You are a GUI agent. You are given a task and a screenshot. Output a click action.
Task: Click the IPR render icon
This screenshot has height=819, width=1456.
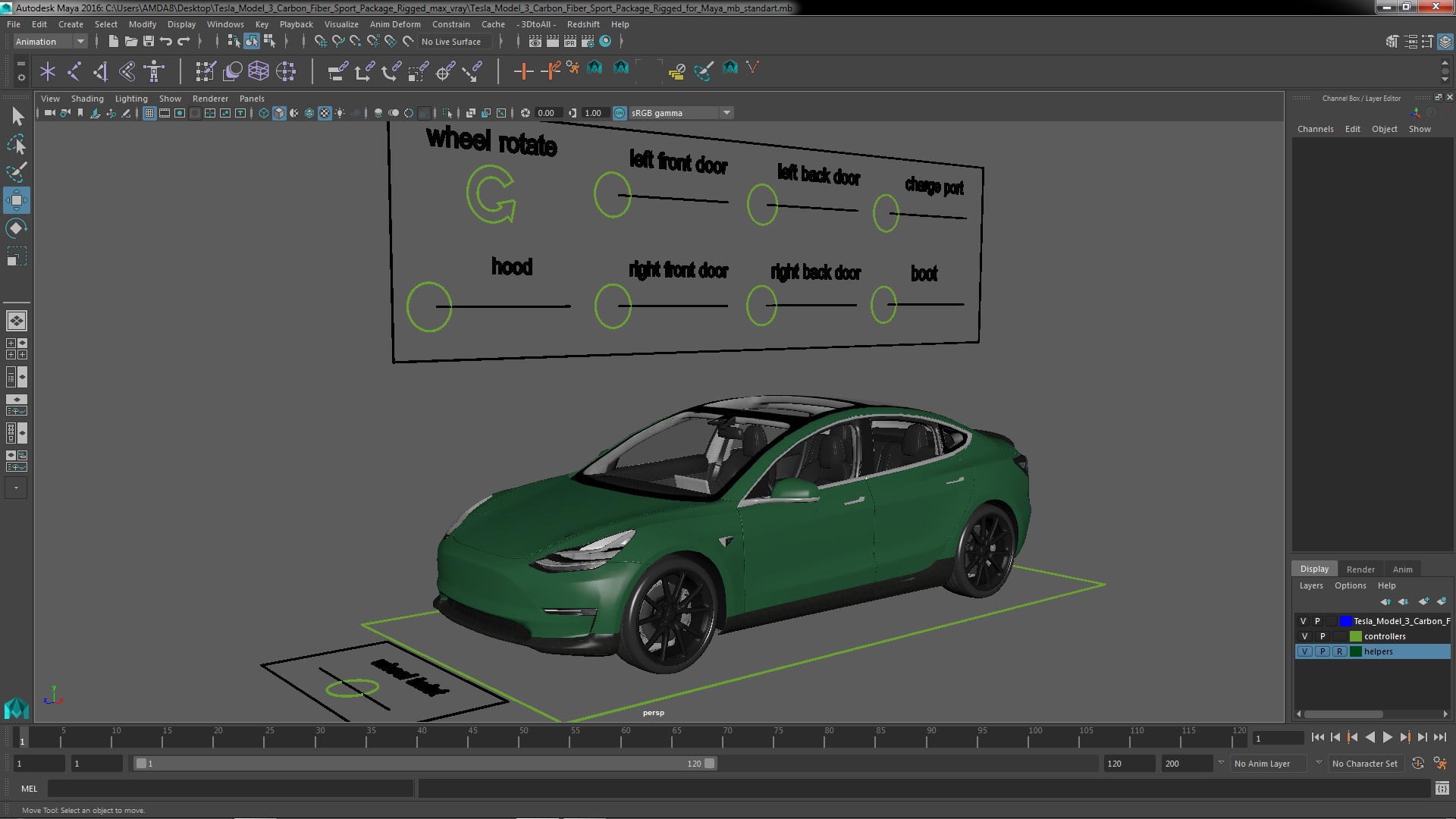click(x=570, y=42)
